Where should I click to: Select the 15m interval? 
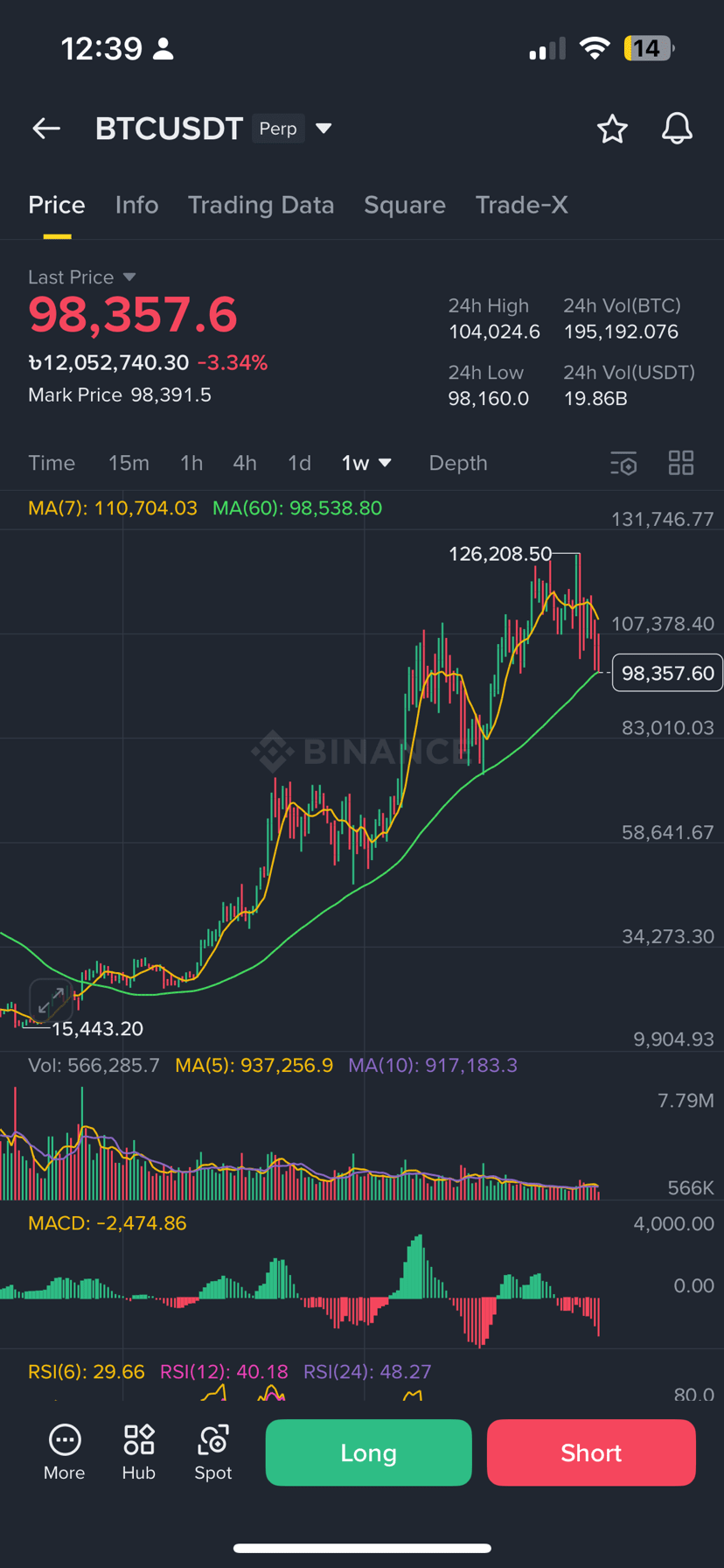(129, 463)
